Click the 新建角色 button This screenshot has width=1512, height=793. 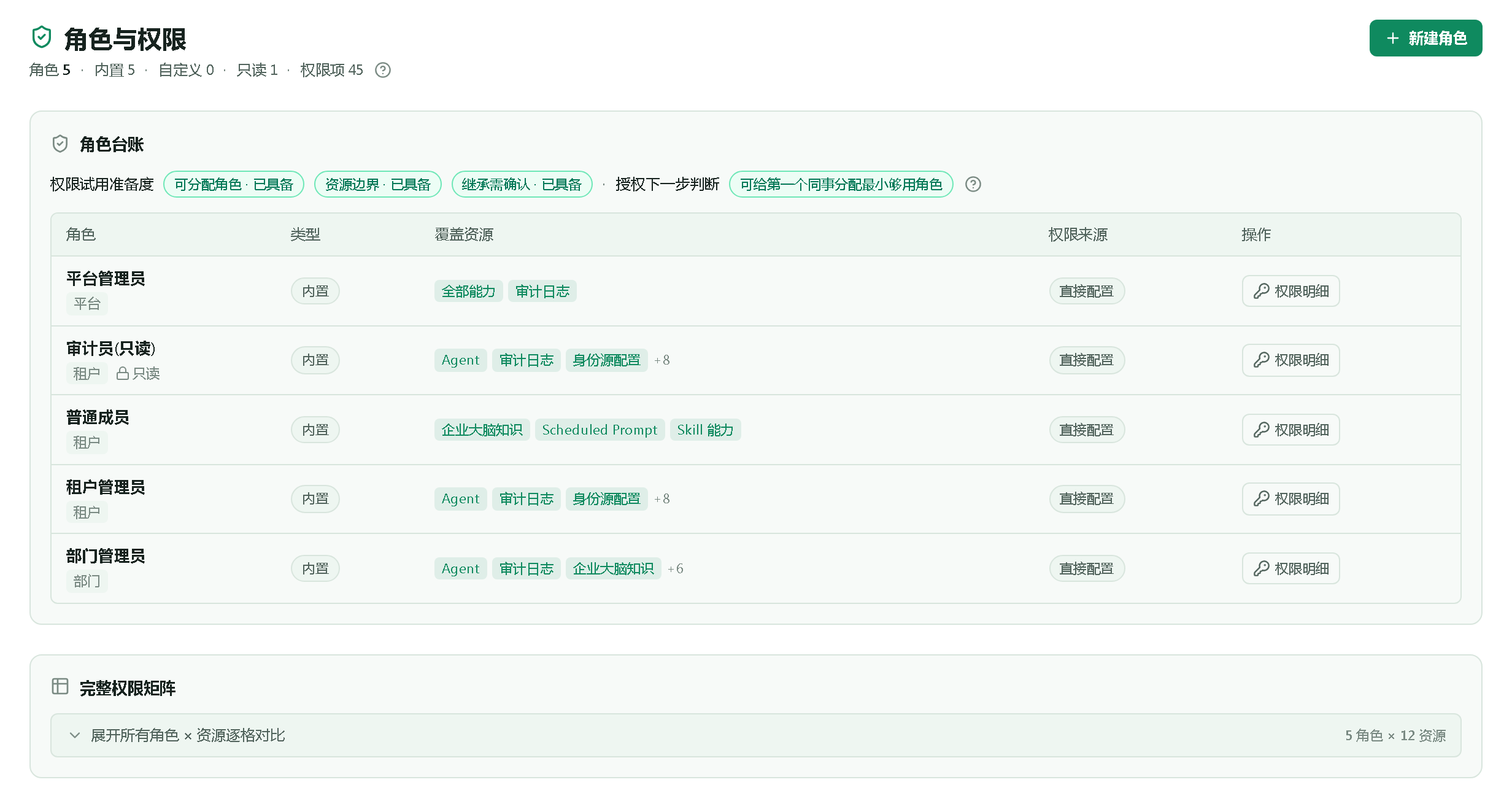1425,38
